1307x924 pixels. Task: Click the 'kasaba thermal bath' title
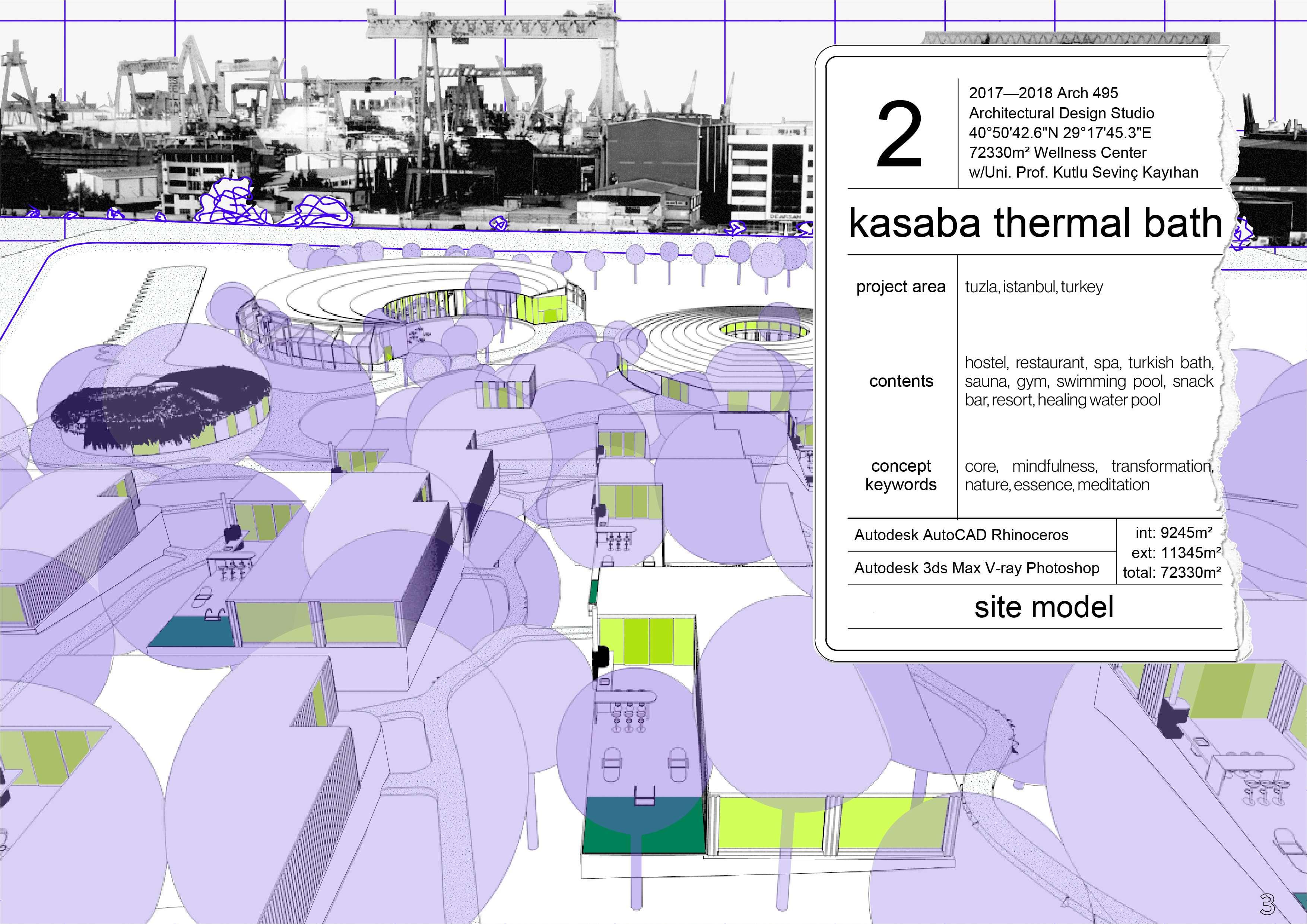pos(1035,223)
